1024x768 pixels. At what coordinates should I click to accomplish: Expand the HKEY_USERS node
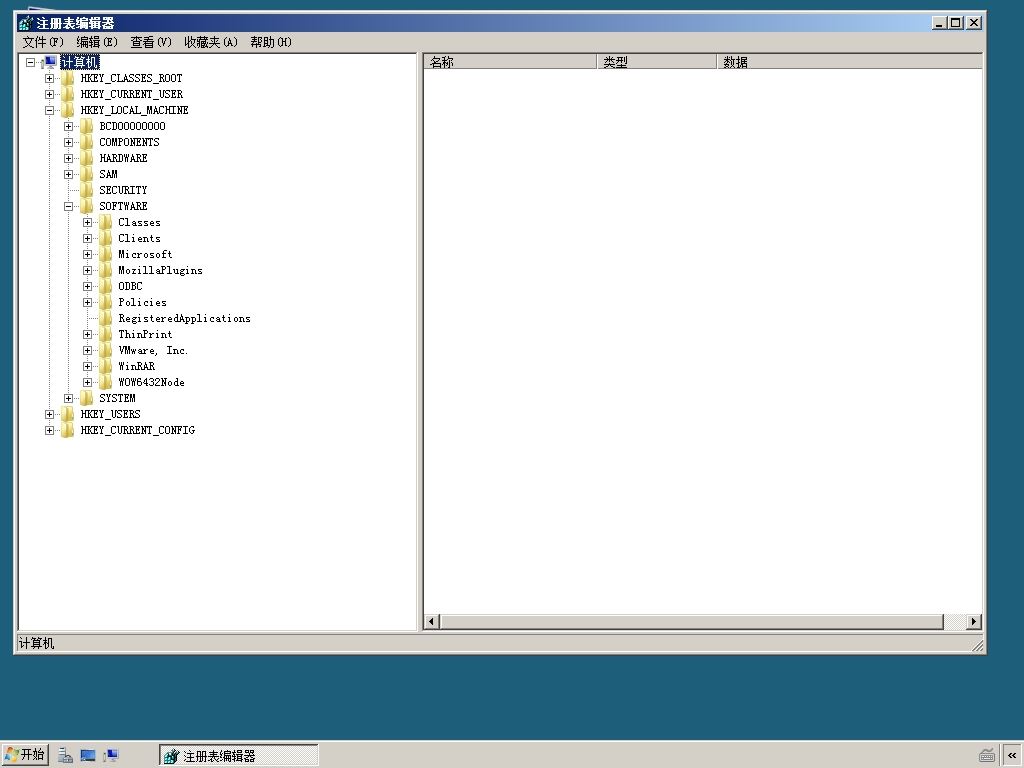49,415
